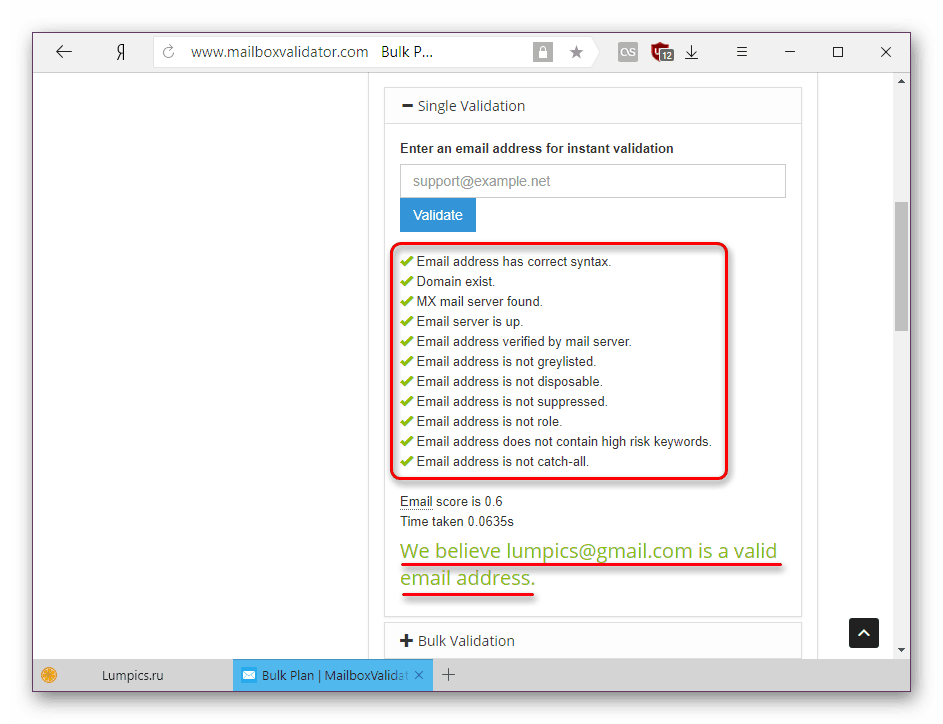Open the uBlock shield extension icon
Image resolution: width=943 pixels, height=724 pixels.
pos(661,52)
